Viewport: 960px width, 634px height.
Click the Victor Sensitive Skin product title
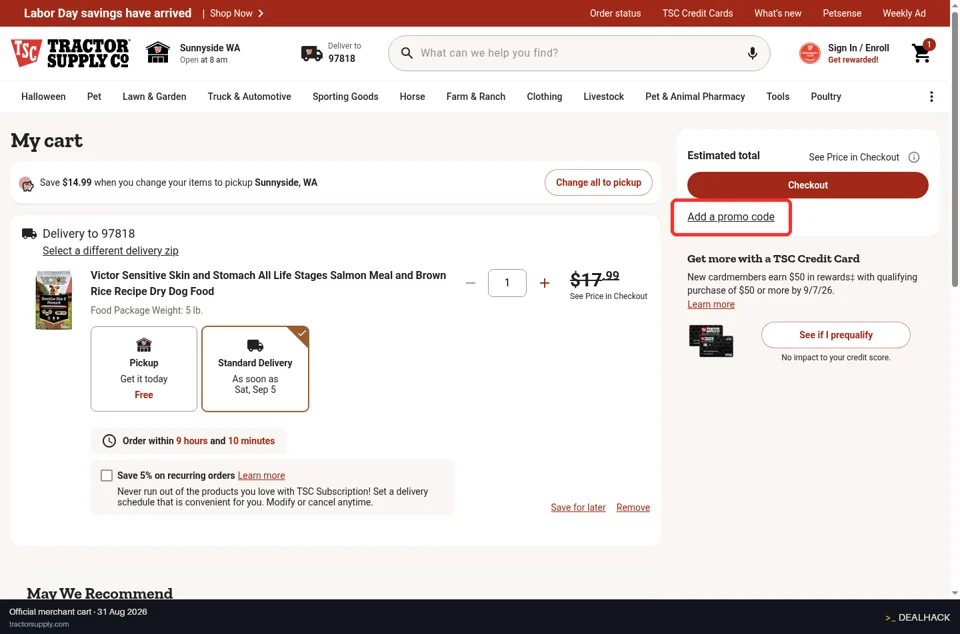pos(268,283)
